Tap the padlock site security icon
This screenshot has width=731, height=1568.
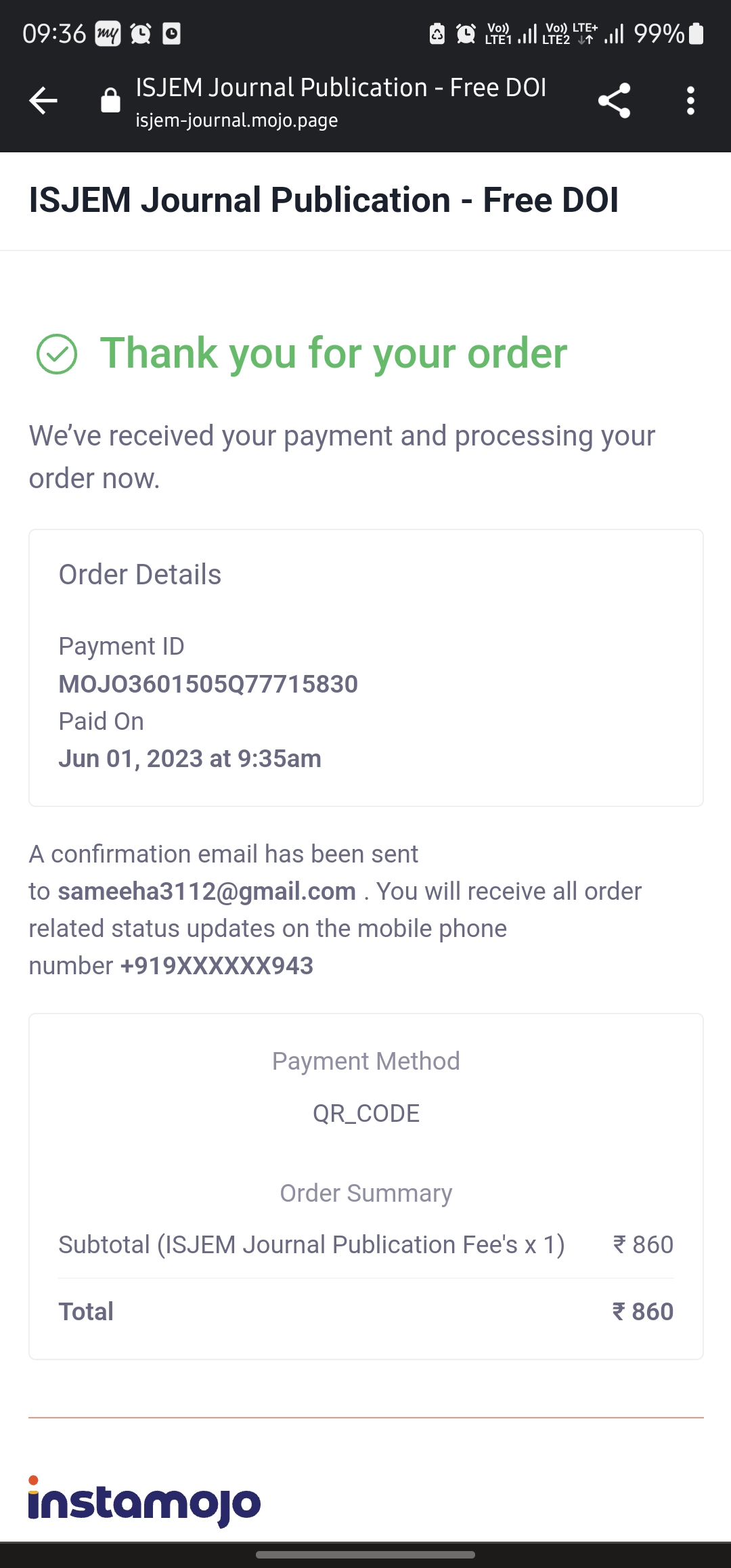point(110,101)
